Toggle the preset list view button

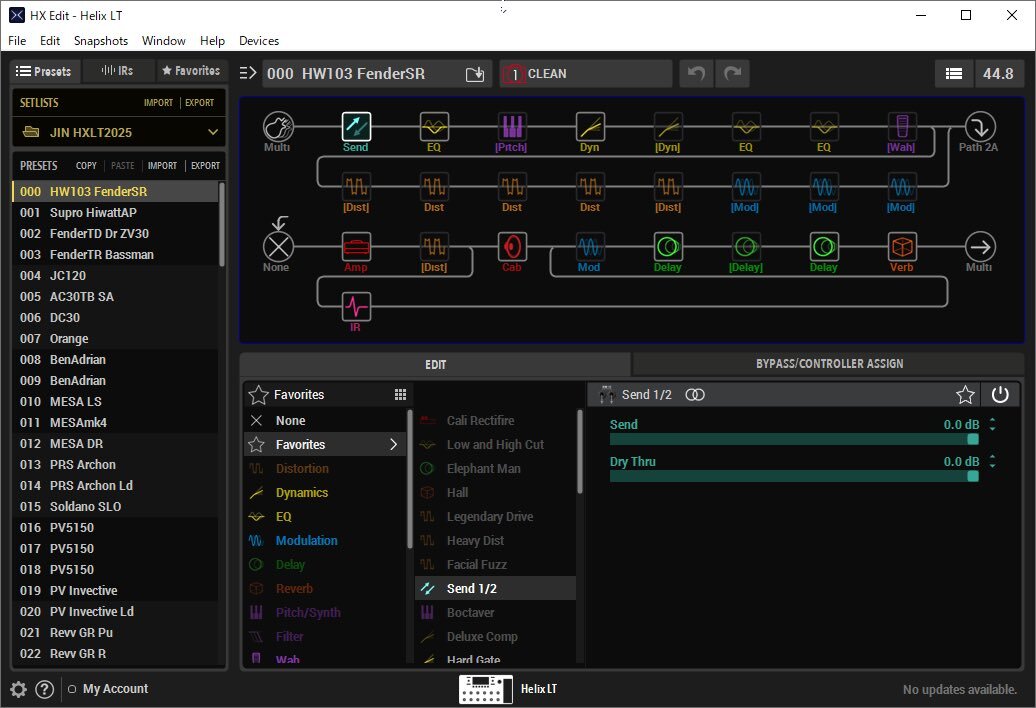954,74
